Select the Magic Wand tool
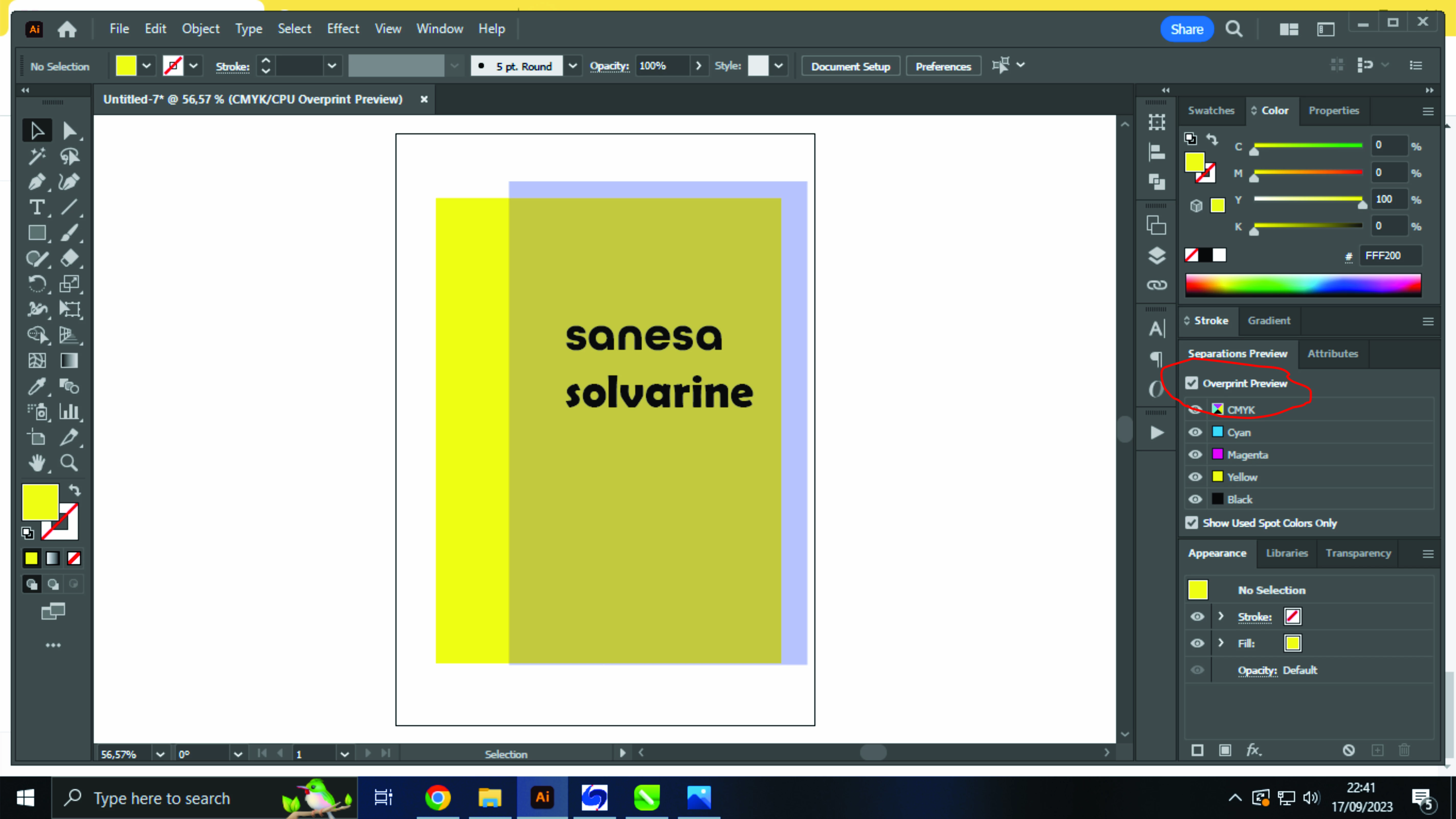The height and width of the screenshot is (819, 1456). [37, 156]
